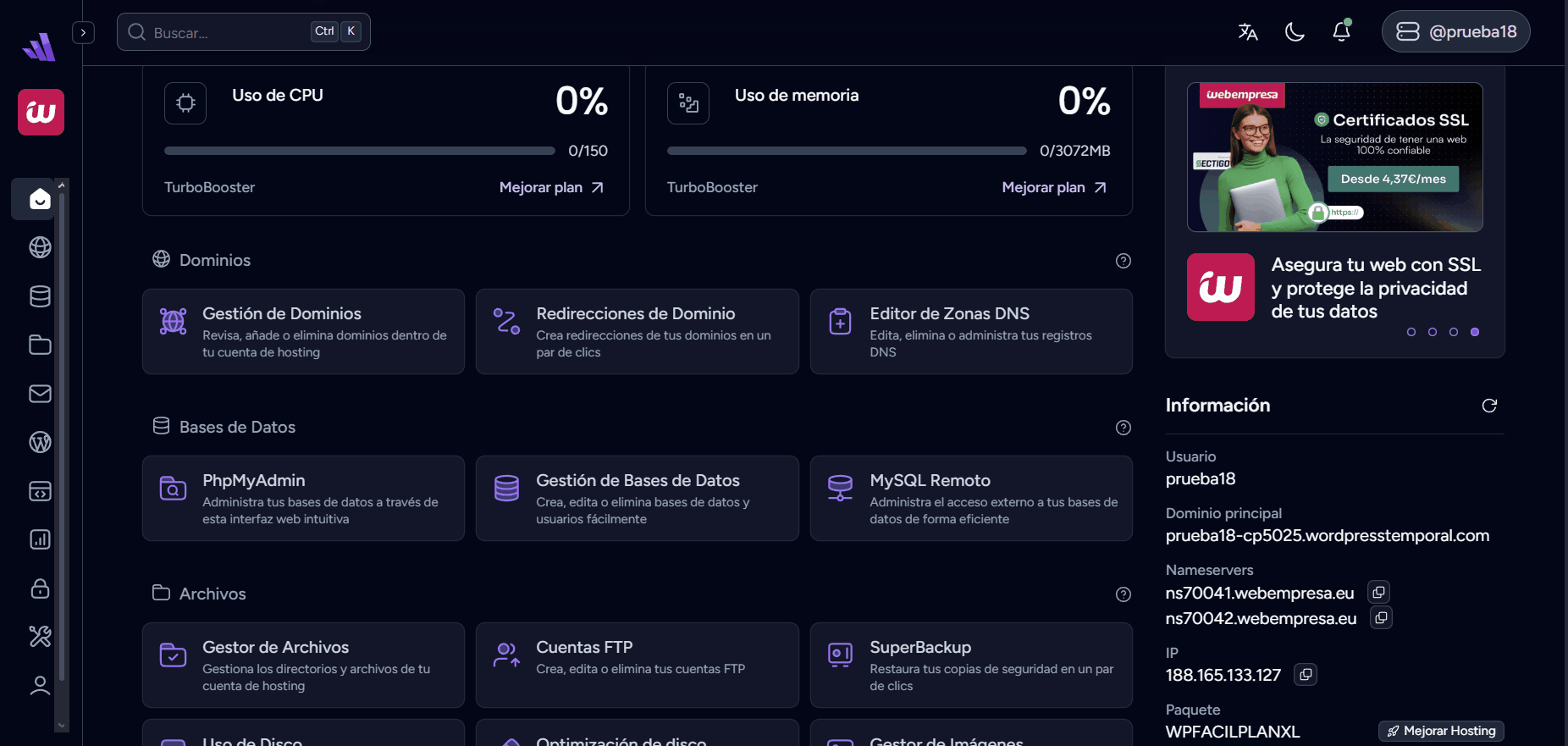
Task: Open the @prueba18 account menu
Action: tap(1455, 32)
